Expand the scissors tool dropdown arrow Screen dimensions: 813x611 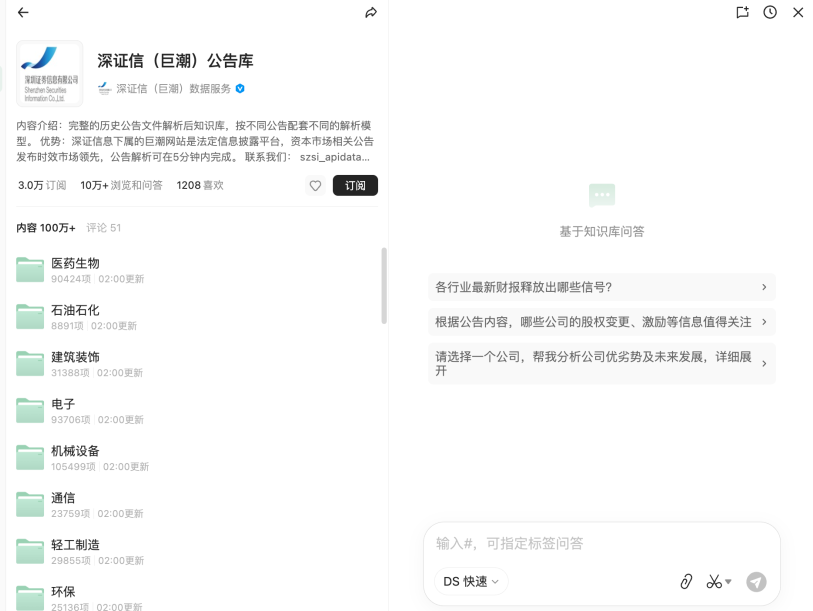point(728,581)
